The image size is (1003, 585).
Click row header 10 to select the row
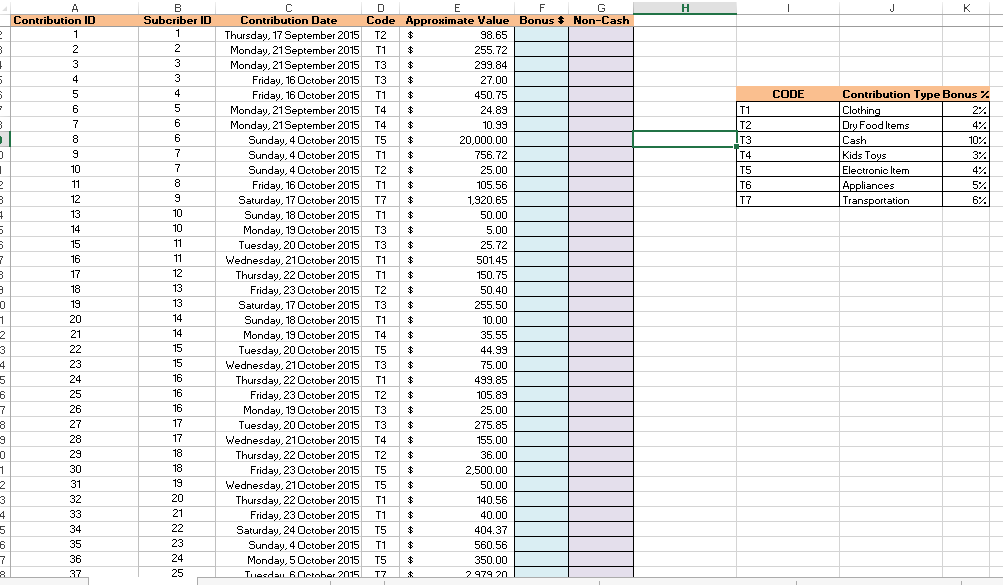point(4,155)
